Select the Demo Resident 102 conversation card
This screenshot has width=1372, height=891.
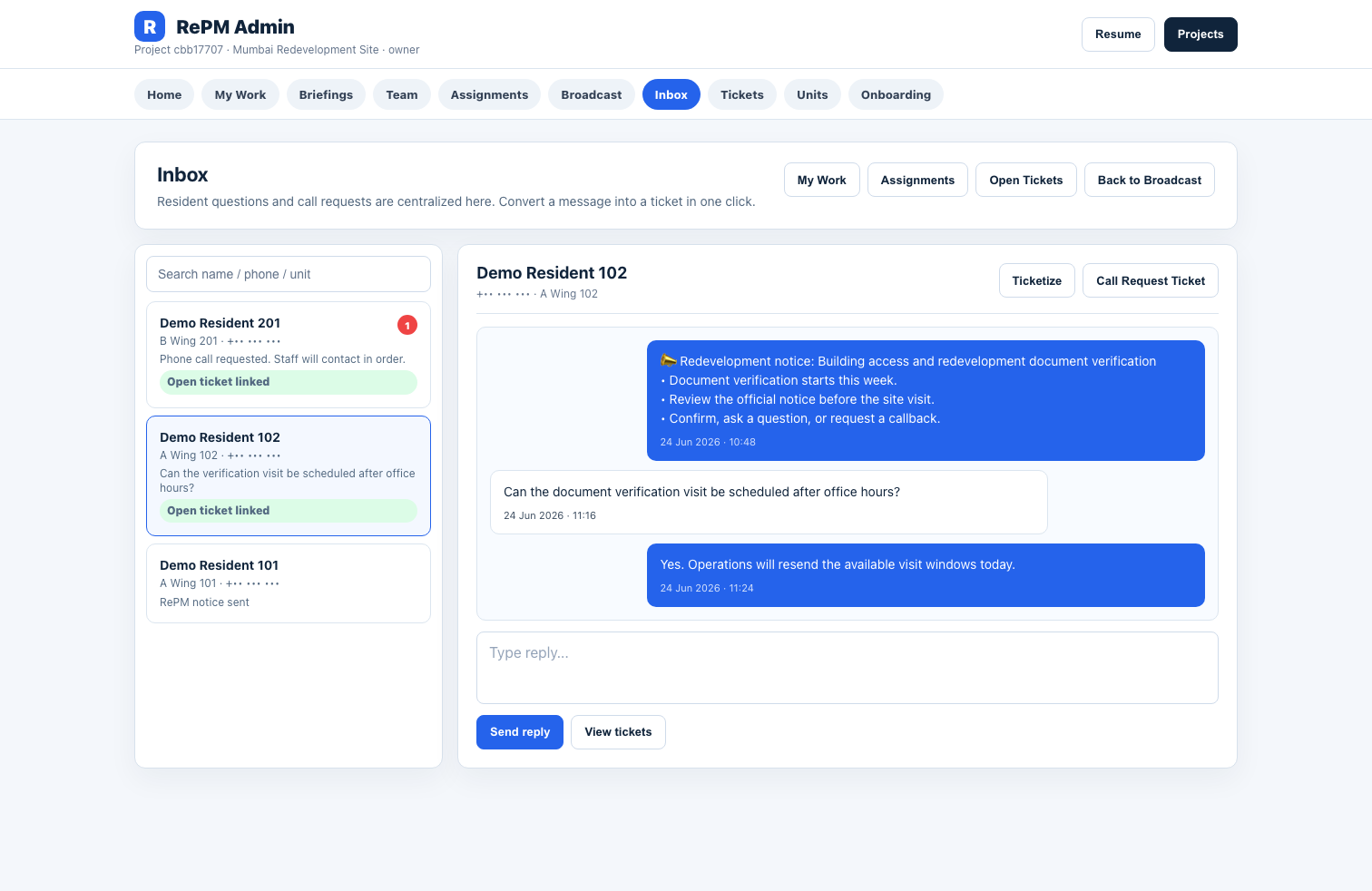pos(289,476)
